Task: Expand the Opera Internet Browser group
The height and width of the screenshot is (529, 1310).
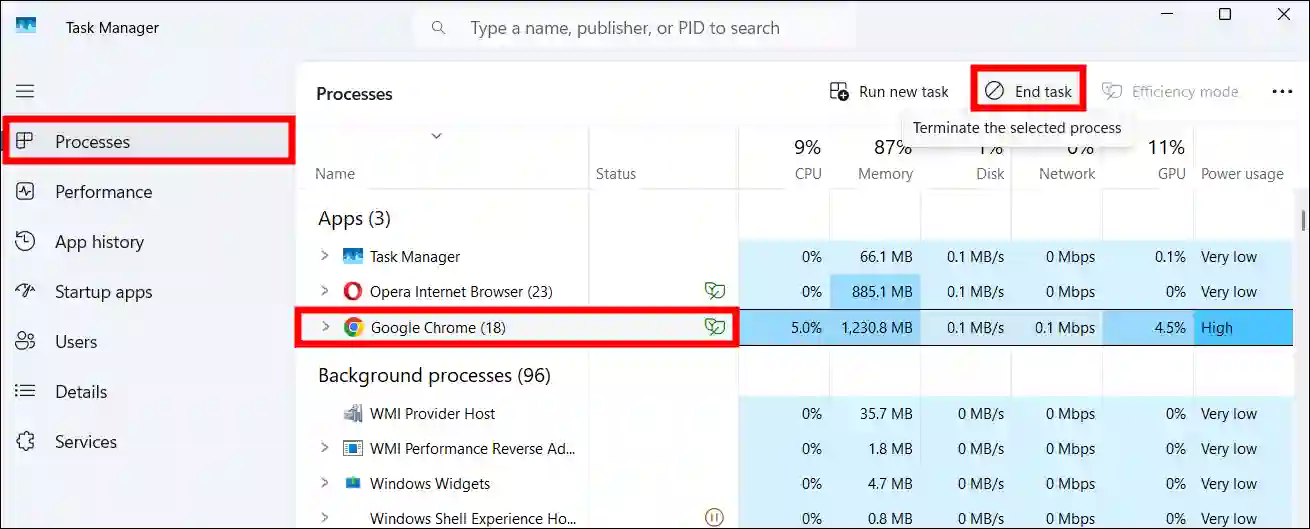Action: pos(324,291)
